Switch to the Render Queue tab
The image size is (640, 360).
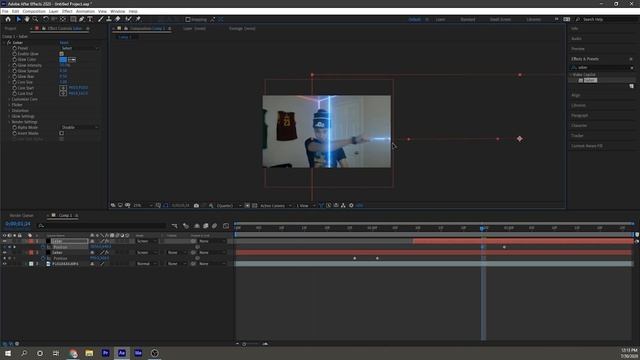tap(22, 216)
